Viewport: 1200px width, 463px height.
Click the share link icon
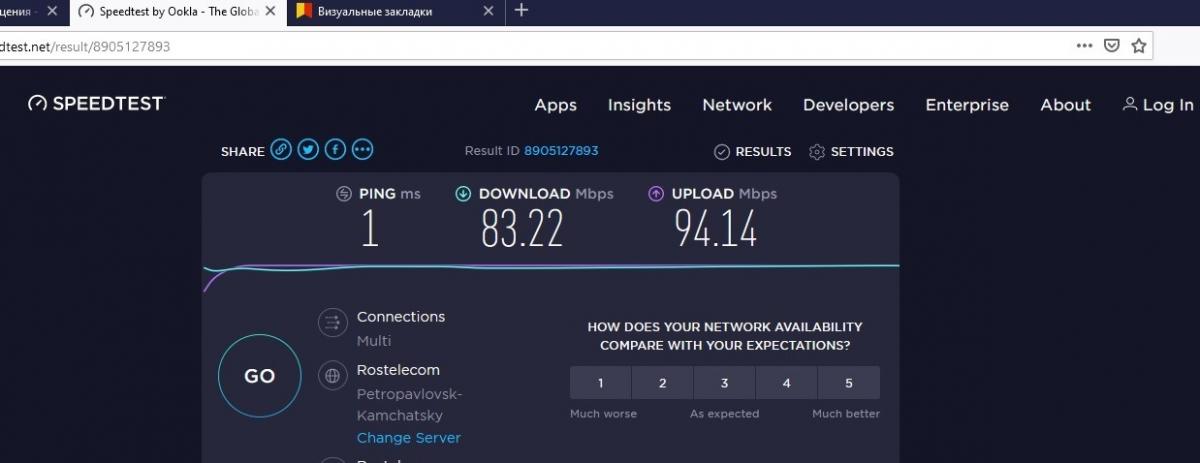[281, 150]
